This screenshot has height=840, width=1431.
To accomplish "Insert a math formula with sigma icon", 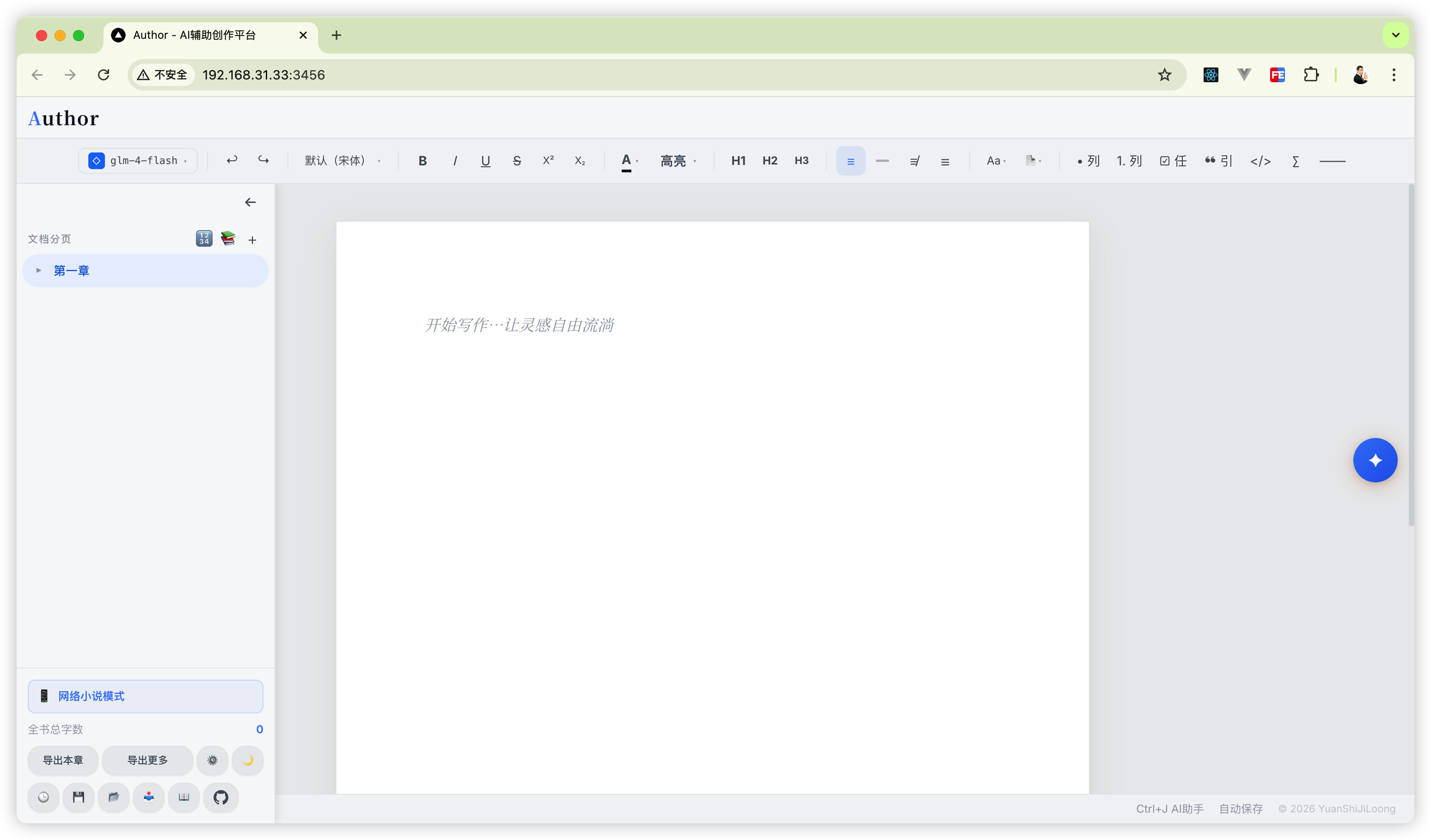I will click(1295, 161).
